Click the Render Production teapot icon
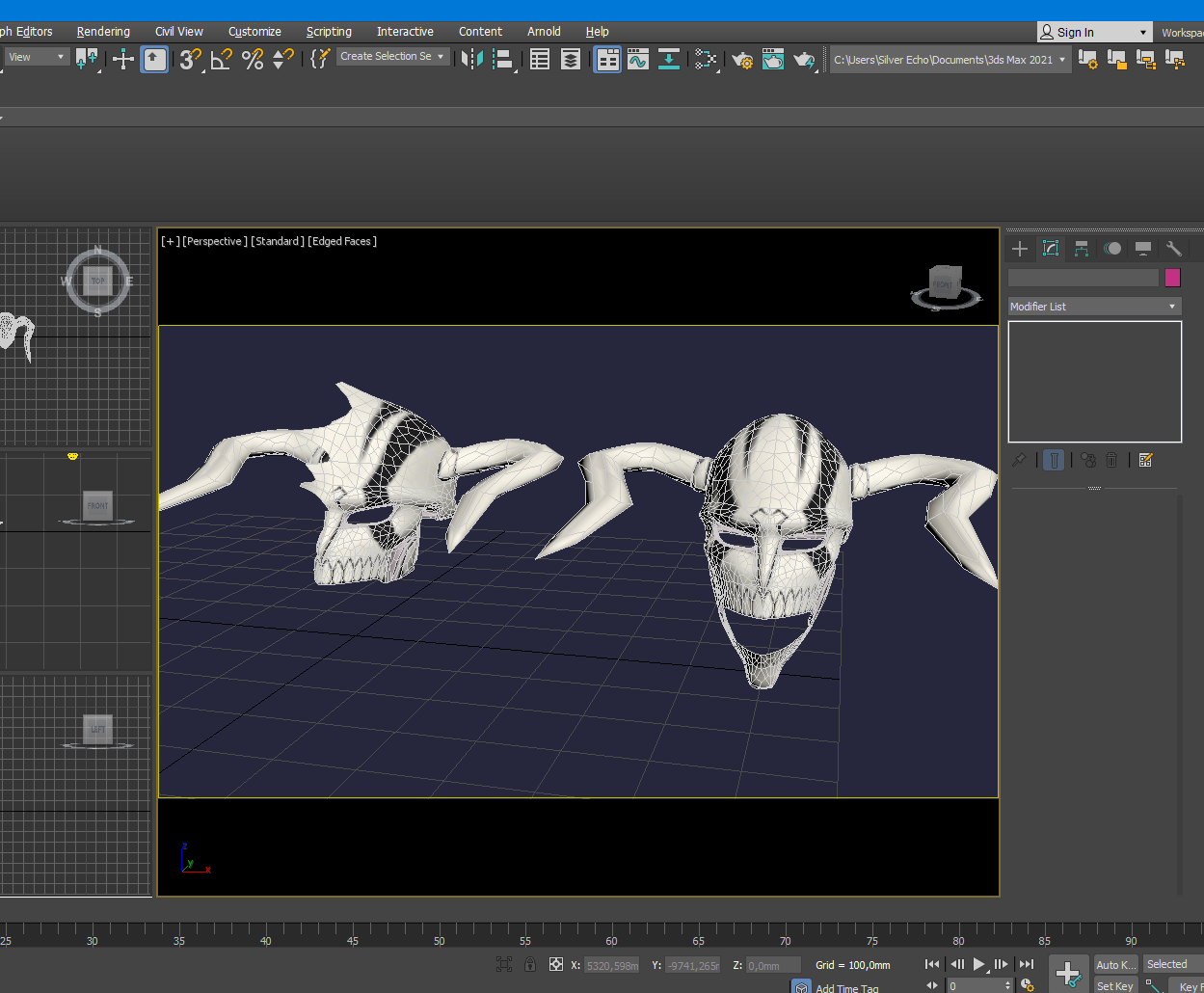Image resolution: width=1204 pixels, height=993 pixels. [804, 59]
